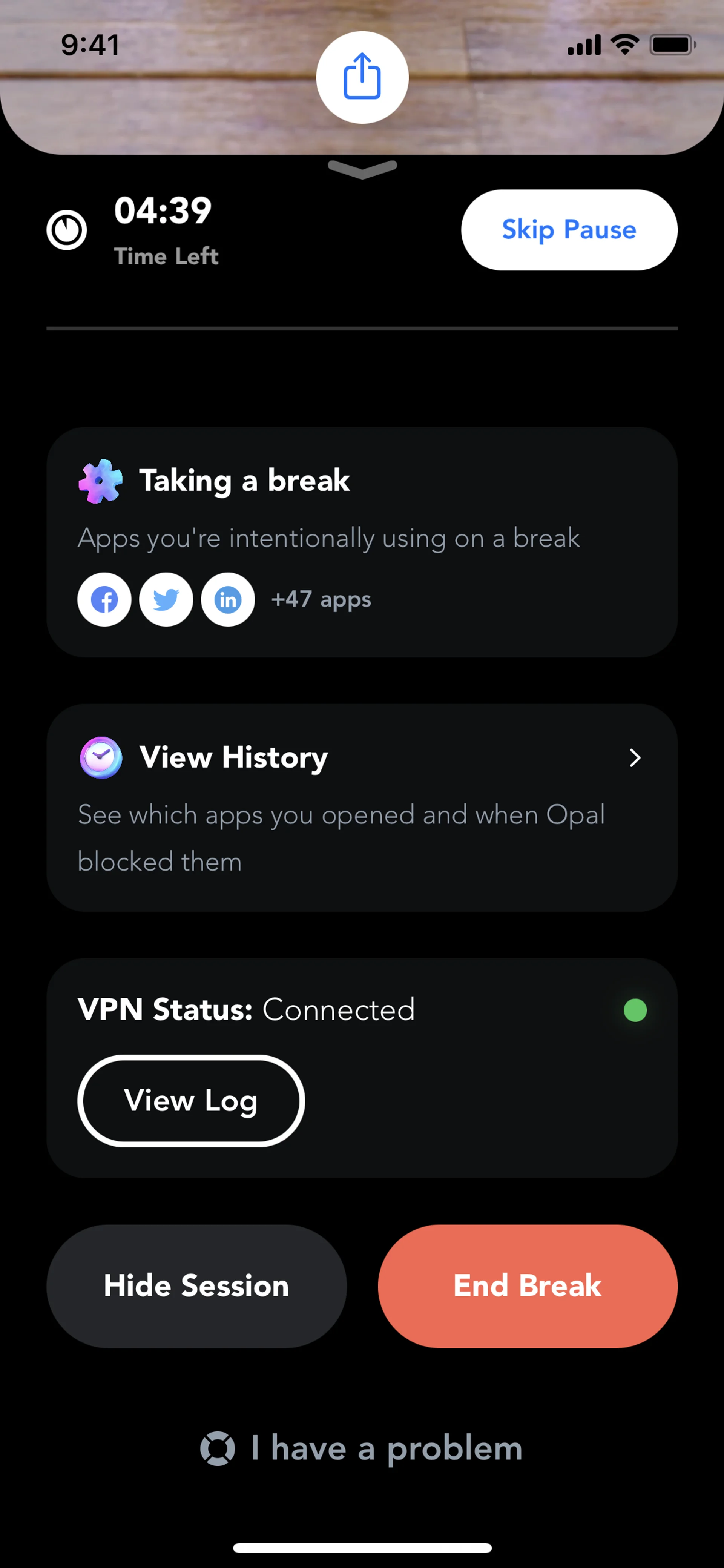Open the View History row
This screenshot has width=724, height=1568.
[362, 807]
